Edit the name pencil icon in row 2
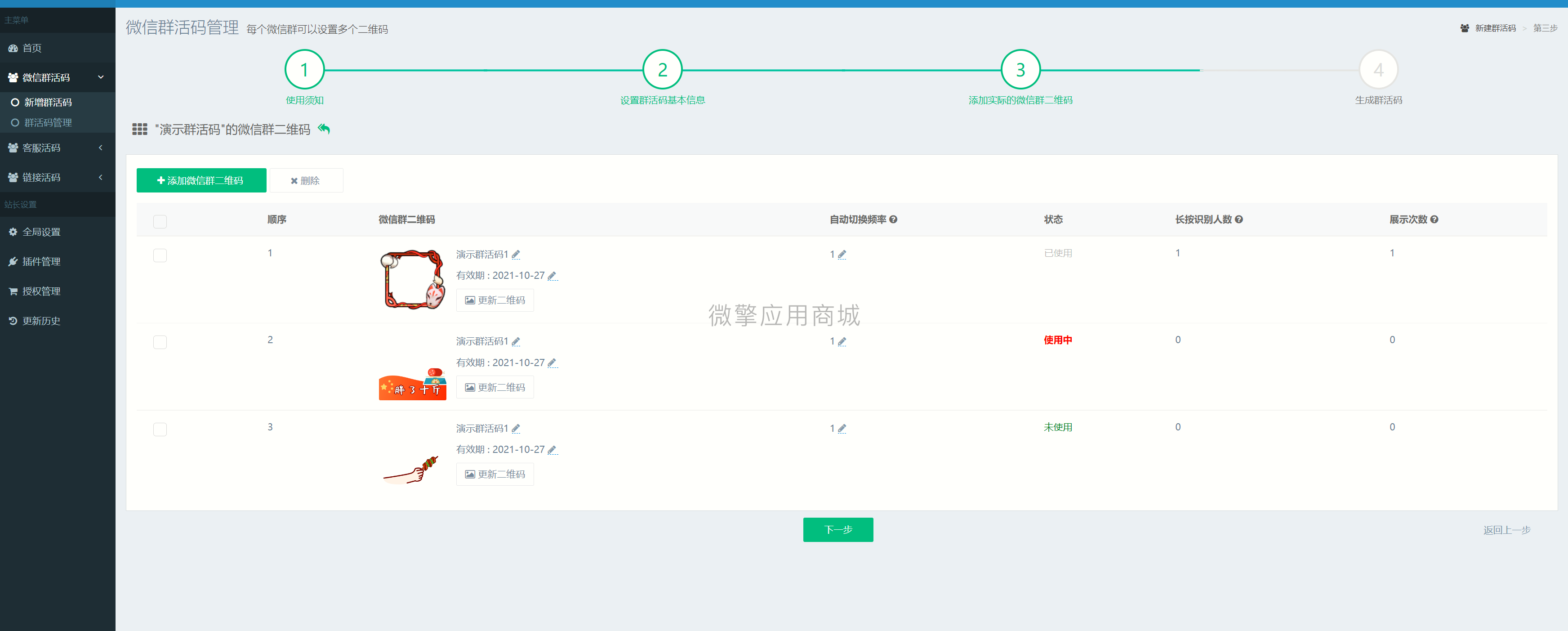The width and height of the screenshot is (1568, 631). 516,342
